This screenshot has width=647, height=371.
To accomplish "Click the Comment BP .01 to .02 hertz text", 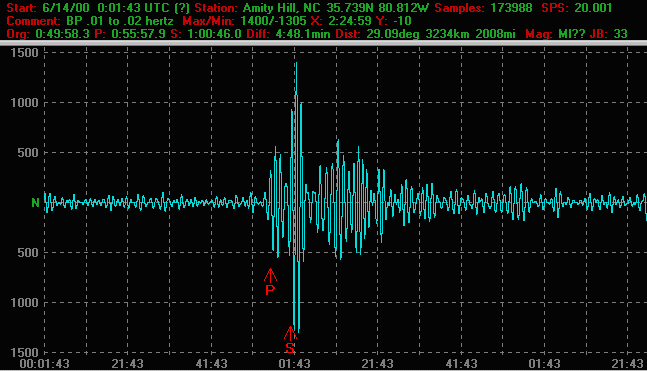I will click(x=90, y=21).
